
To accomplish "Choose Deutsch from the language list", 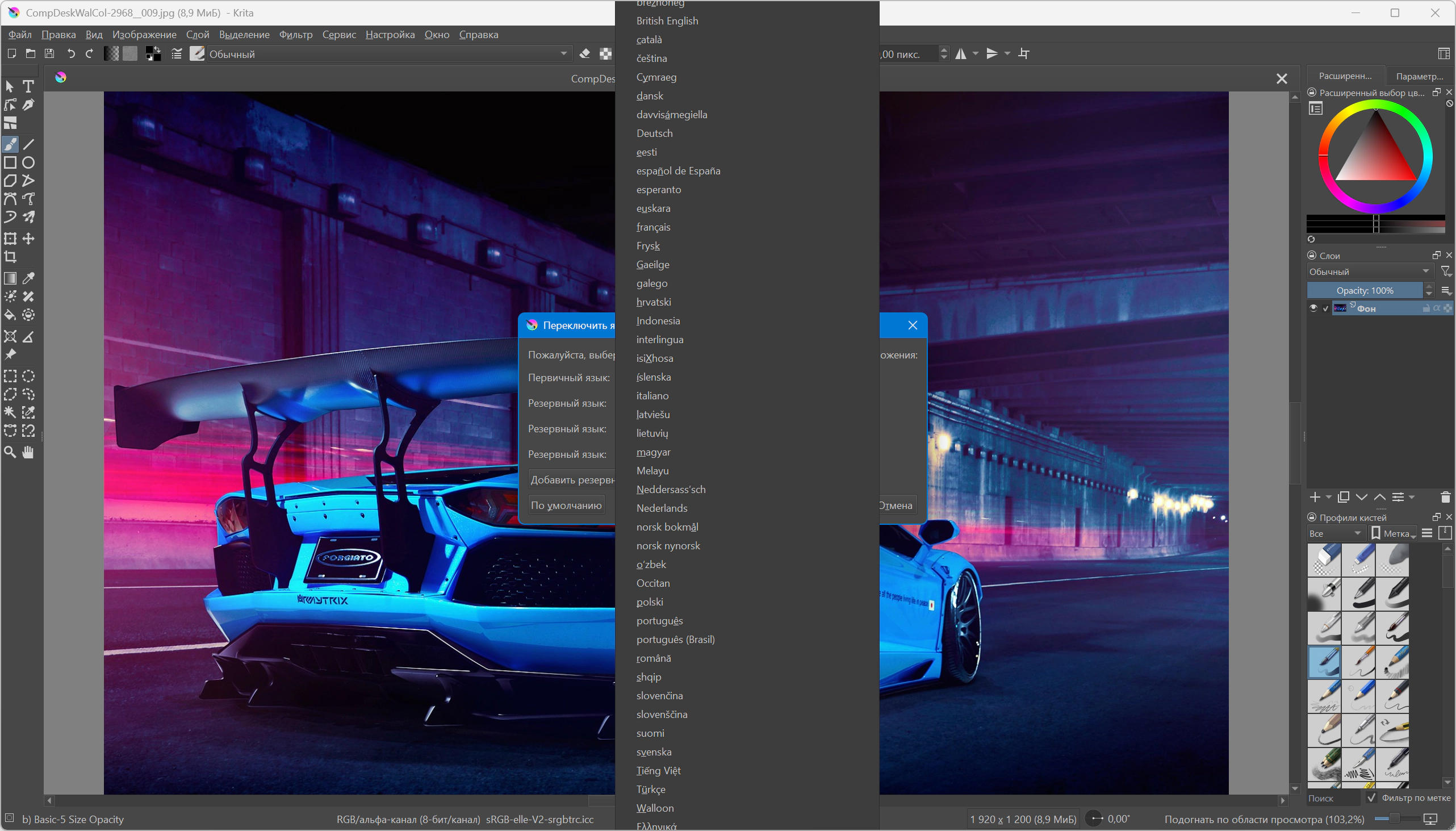I will 654,133.
